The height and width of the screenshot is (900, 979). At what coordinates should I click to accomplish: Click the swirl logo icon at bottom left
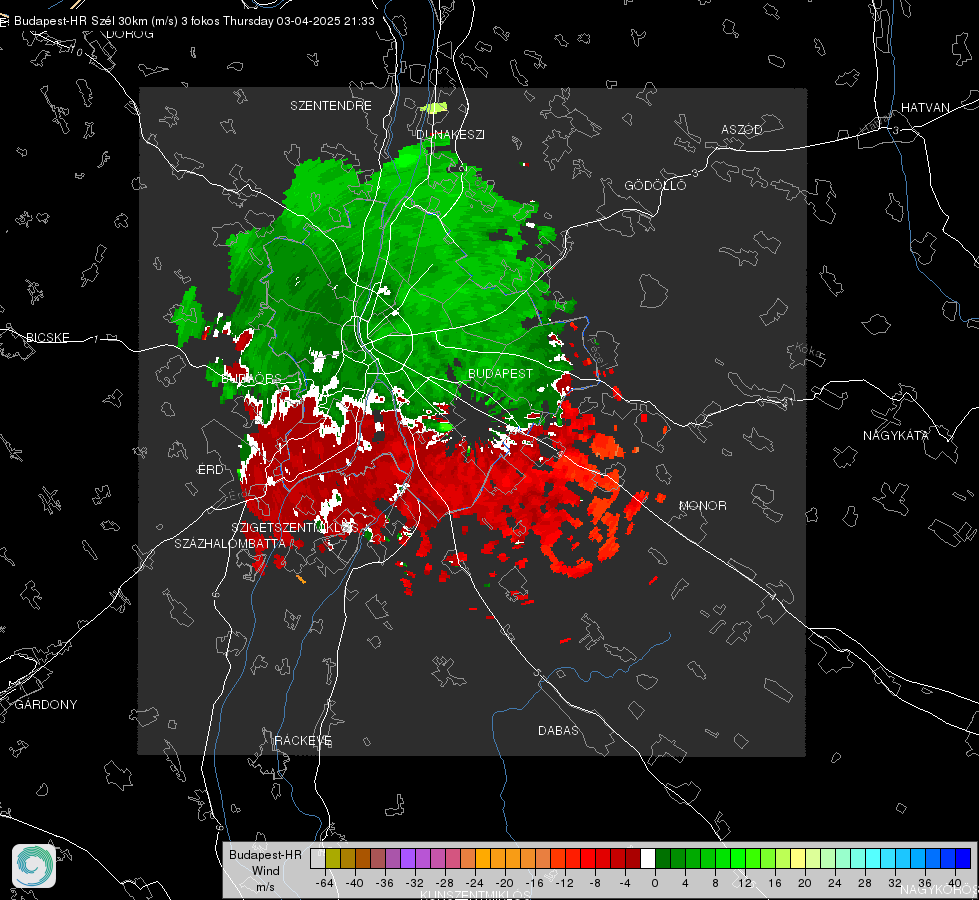(x=34, y=866)
